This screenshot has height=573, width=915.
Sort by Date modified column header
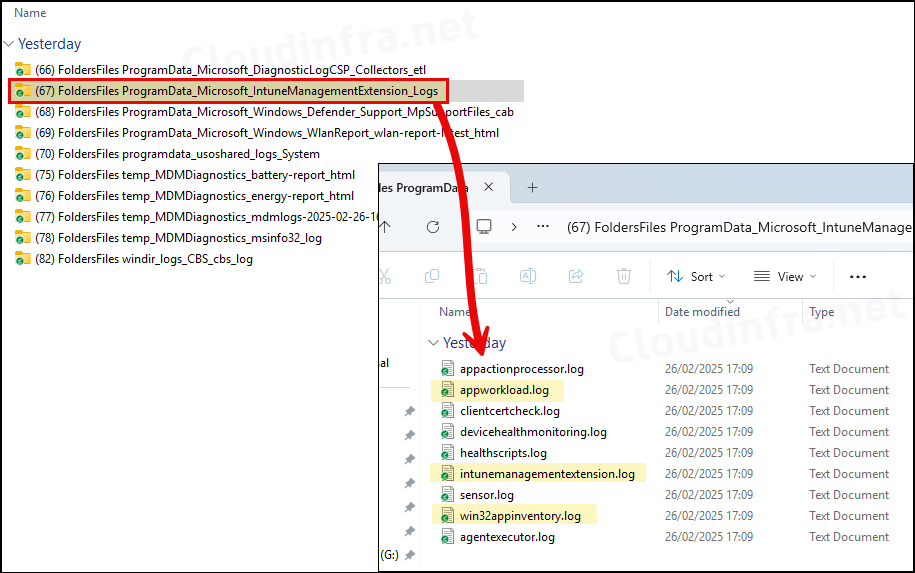[702, 312]
